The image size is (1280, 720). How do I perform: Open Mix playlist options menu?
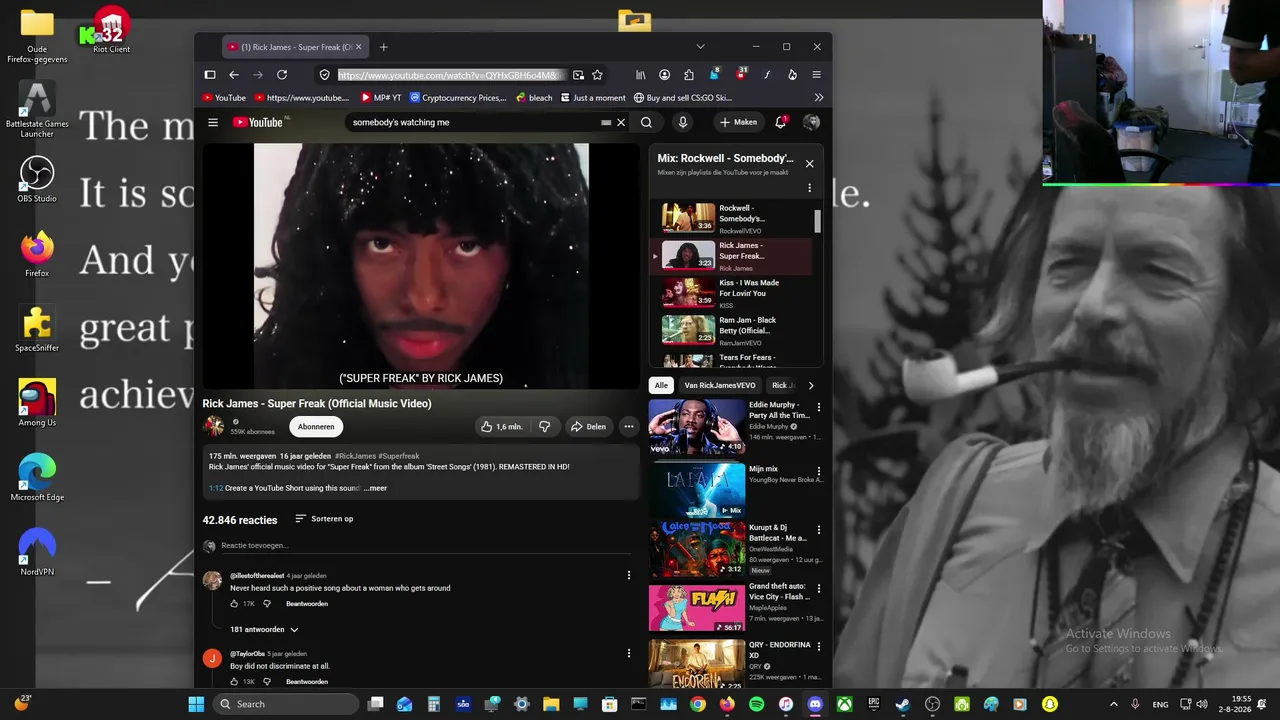coord(809,188)
